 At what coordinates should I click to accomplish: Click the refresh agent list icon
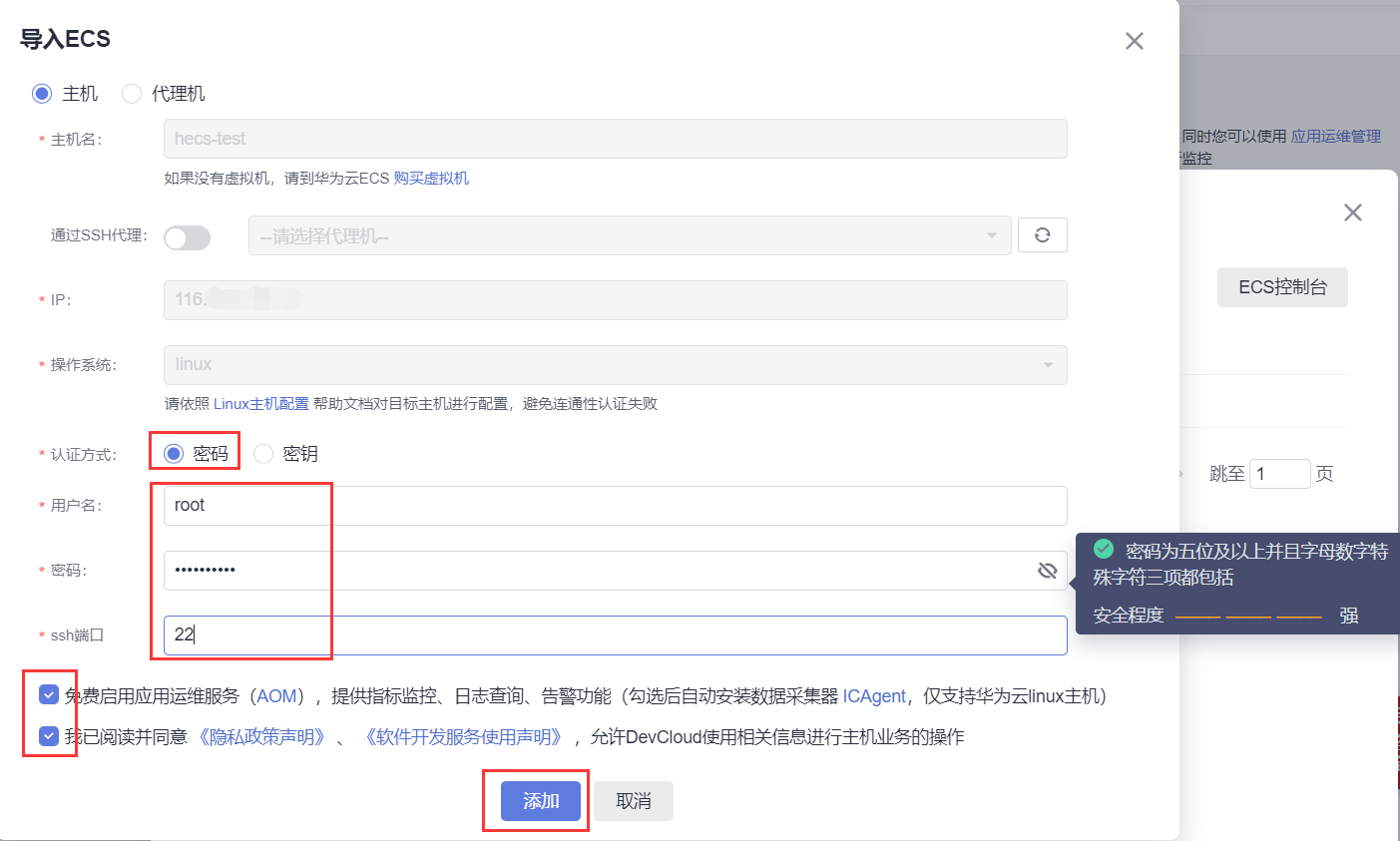[1042, 234]
